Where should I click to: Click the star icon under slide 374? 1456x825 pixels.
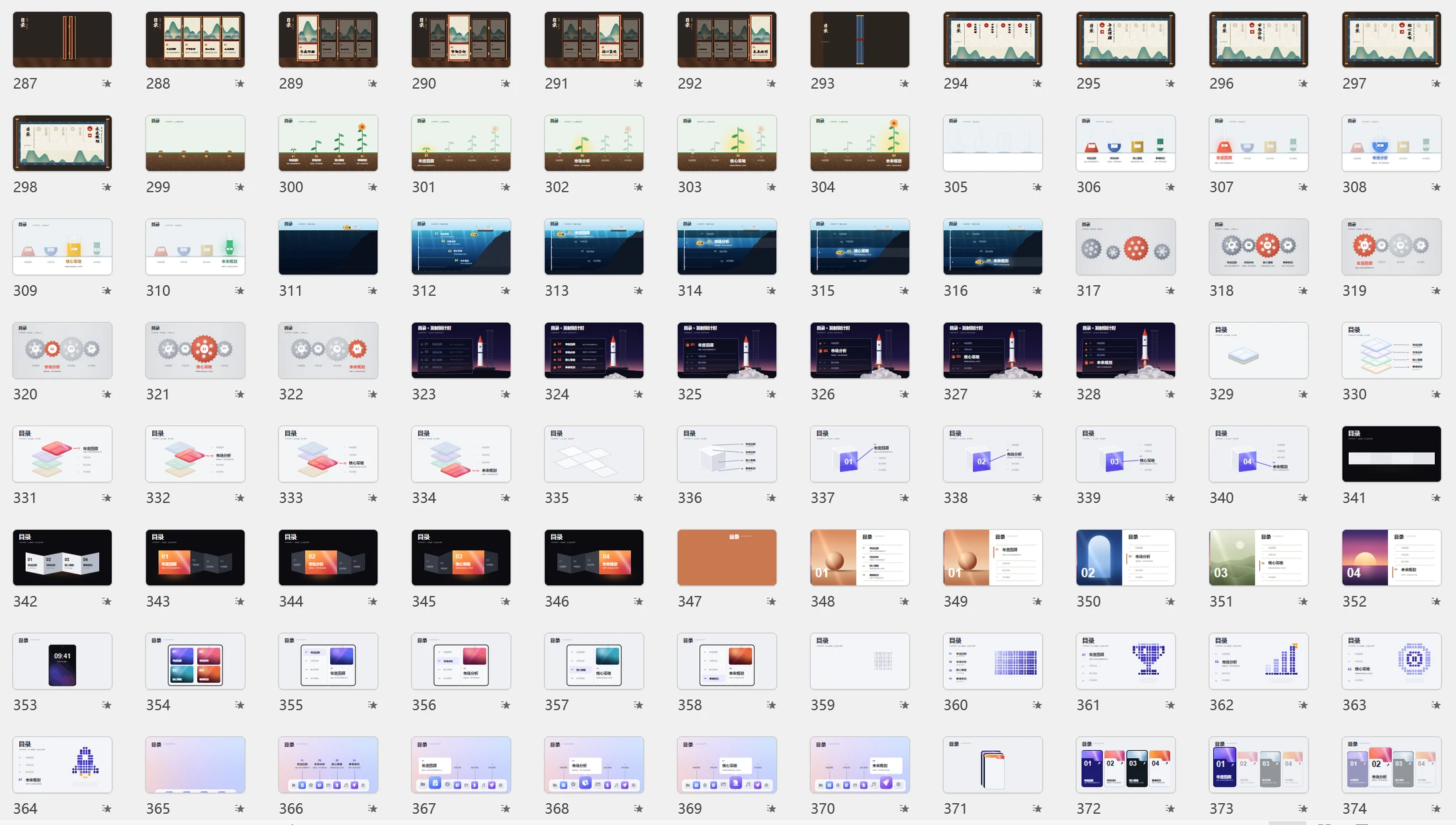point(1435,808)
